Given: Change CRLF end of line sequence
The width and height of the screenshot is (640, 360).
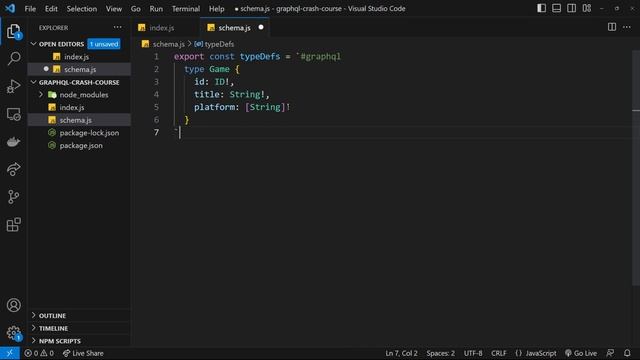Looking at the screenshot, I should [499, 353].
